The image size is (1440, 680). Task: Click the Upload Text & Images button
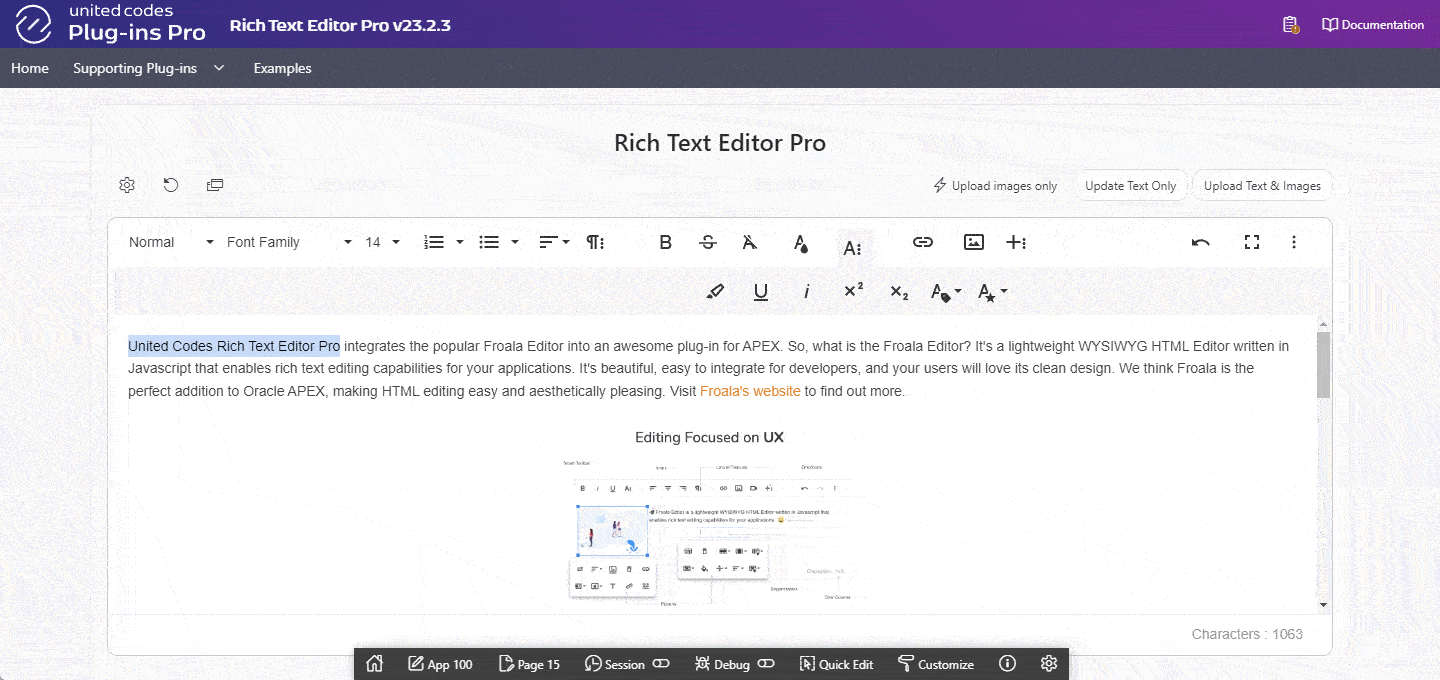pyautogui.click(x=1262, y=186)
